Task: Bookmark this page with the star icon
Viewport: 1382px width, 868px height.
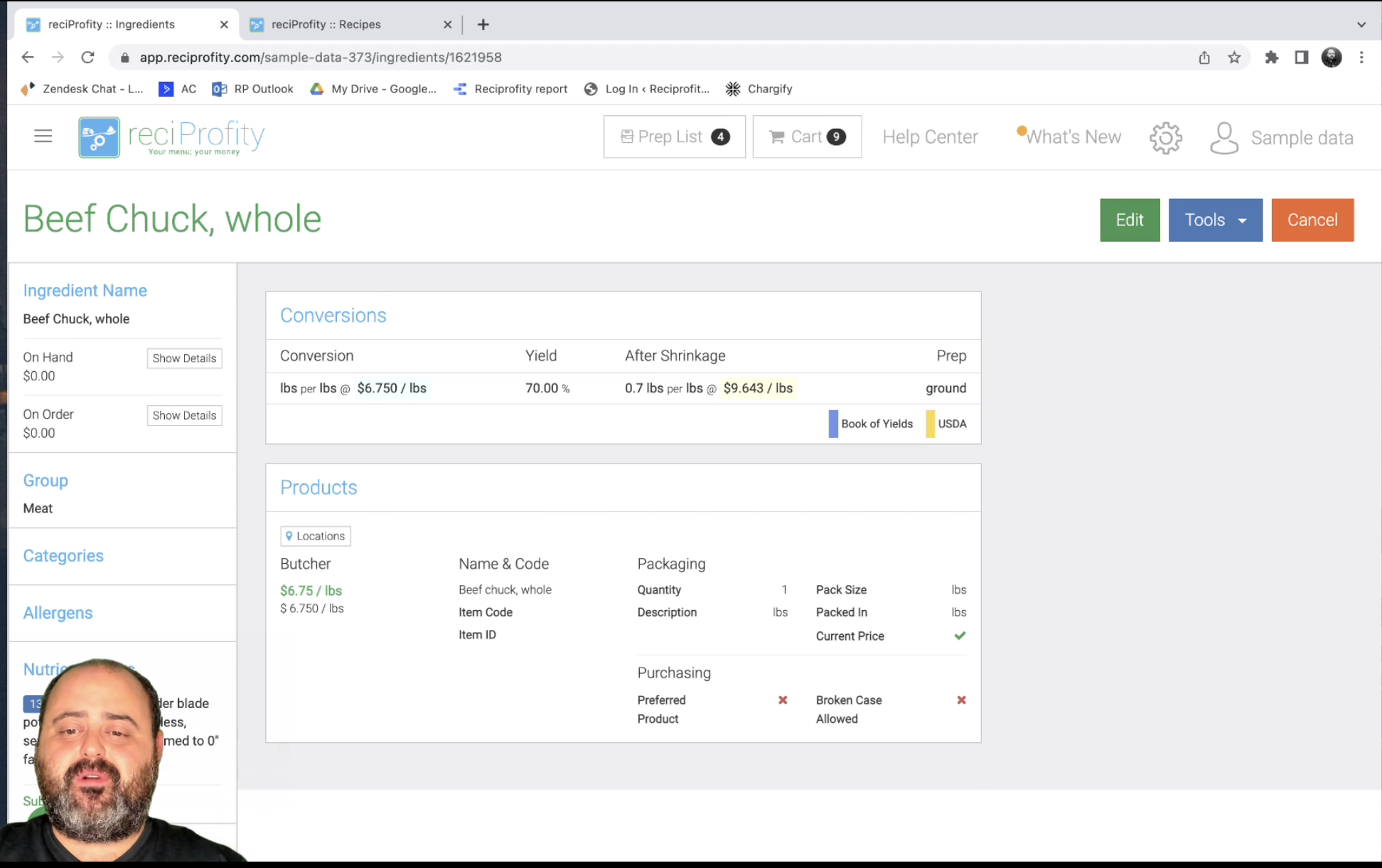Action: (x=1234, y=58)
